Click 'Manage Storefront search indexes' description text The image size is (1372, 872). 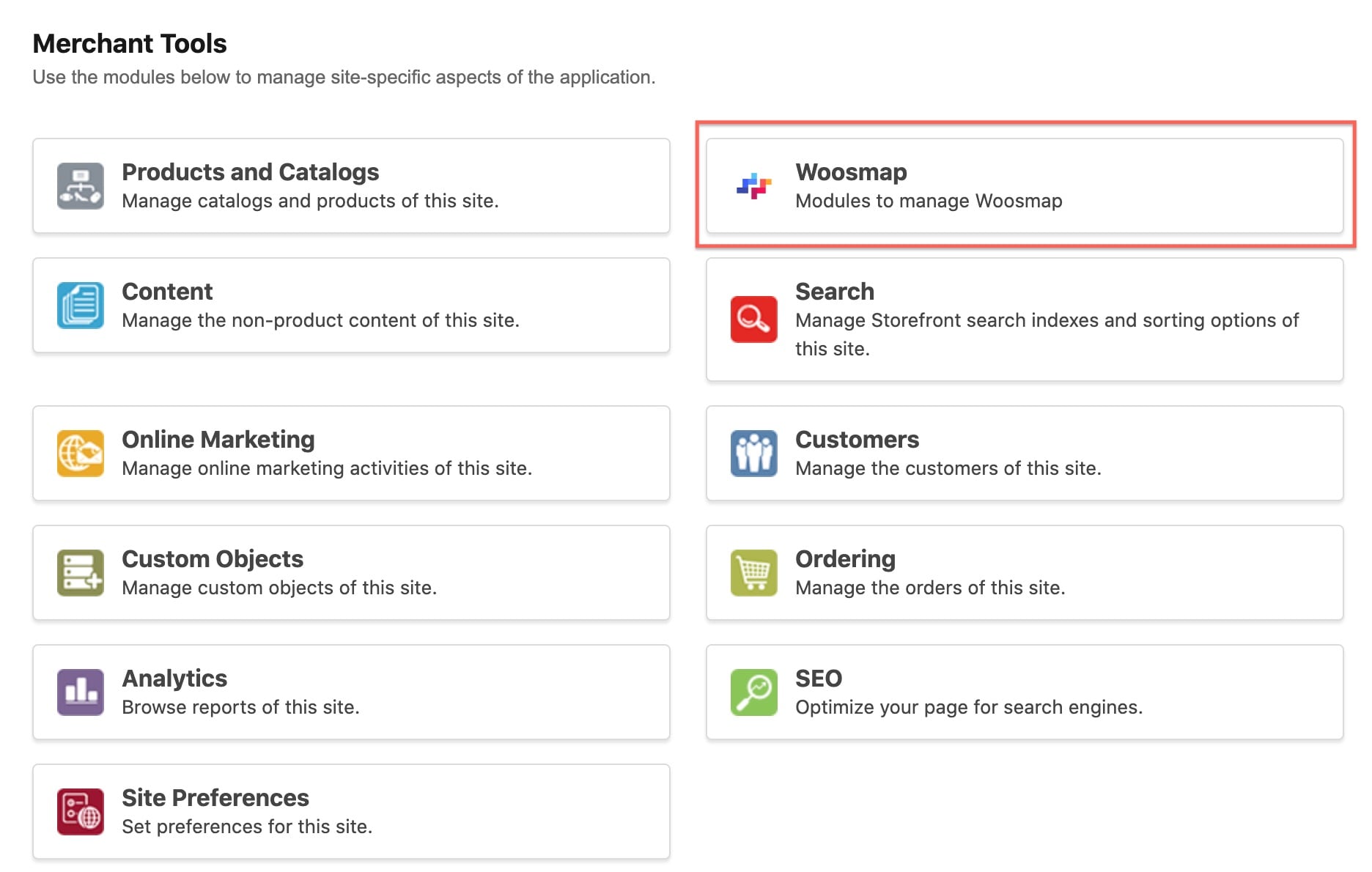point(1047,334)
